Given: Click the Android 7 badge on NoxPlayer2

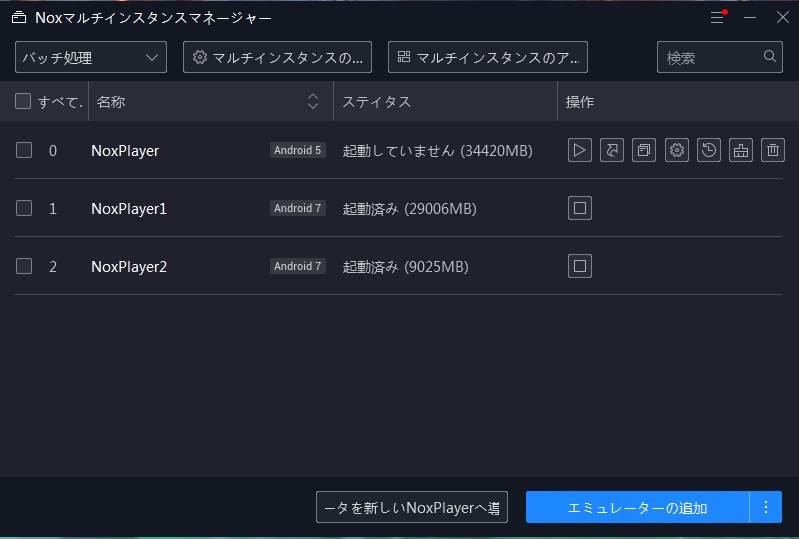Looking at the screenshot, I should pyautogui.click(x=298, y=266).
